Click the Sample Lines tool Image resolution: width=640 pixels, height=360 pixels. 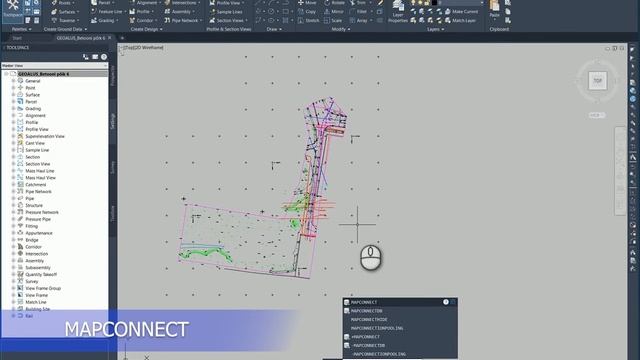tap(226, 12)
